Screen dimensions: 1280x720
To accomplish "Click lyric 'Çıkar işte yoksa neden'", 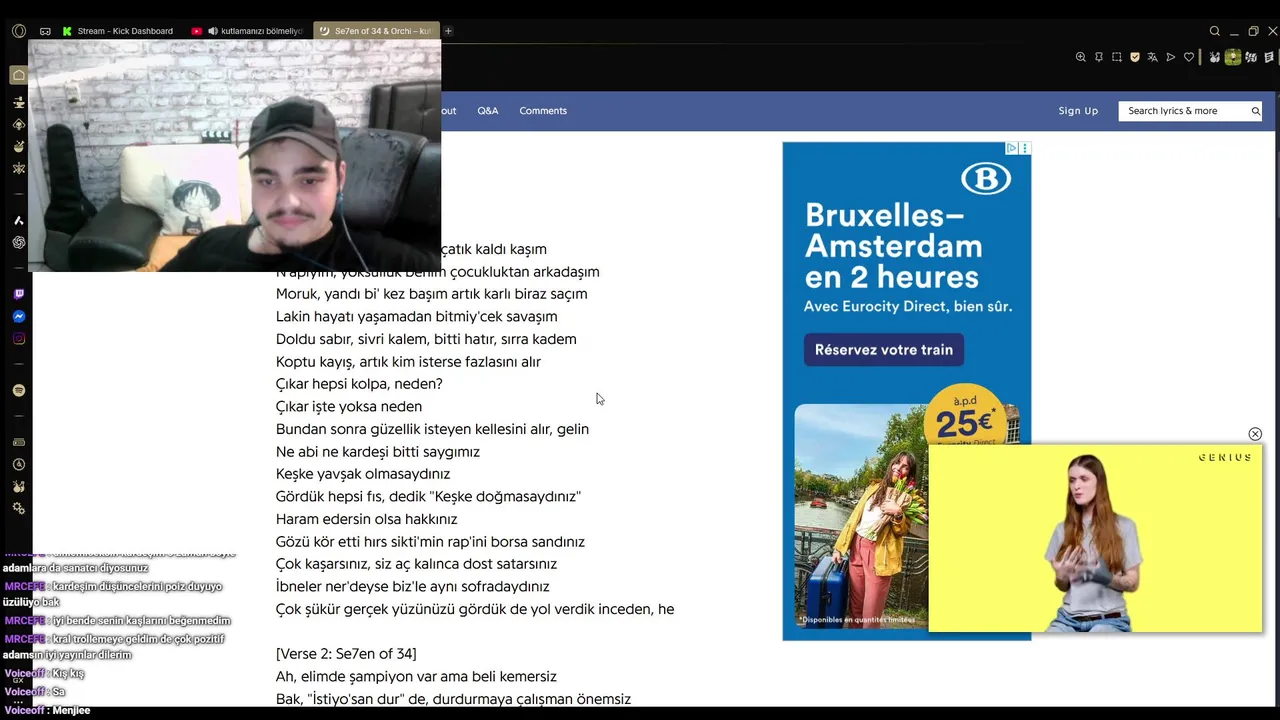I will (349, 407).
